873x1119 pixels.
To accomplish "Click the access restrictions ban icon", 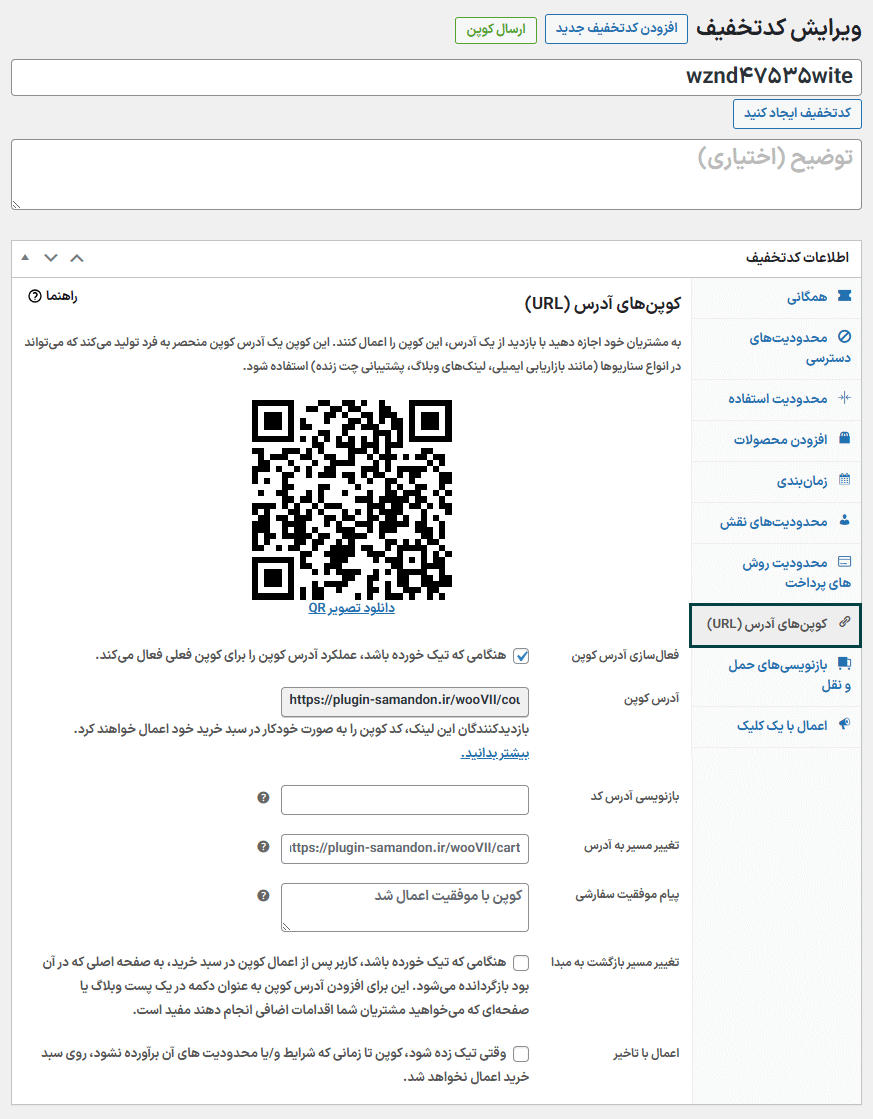I will 845,337.
